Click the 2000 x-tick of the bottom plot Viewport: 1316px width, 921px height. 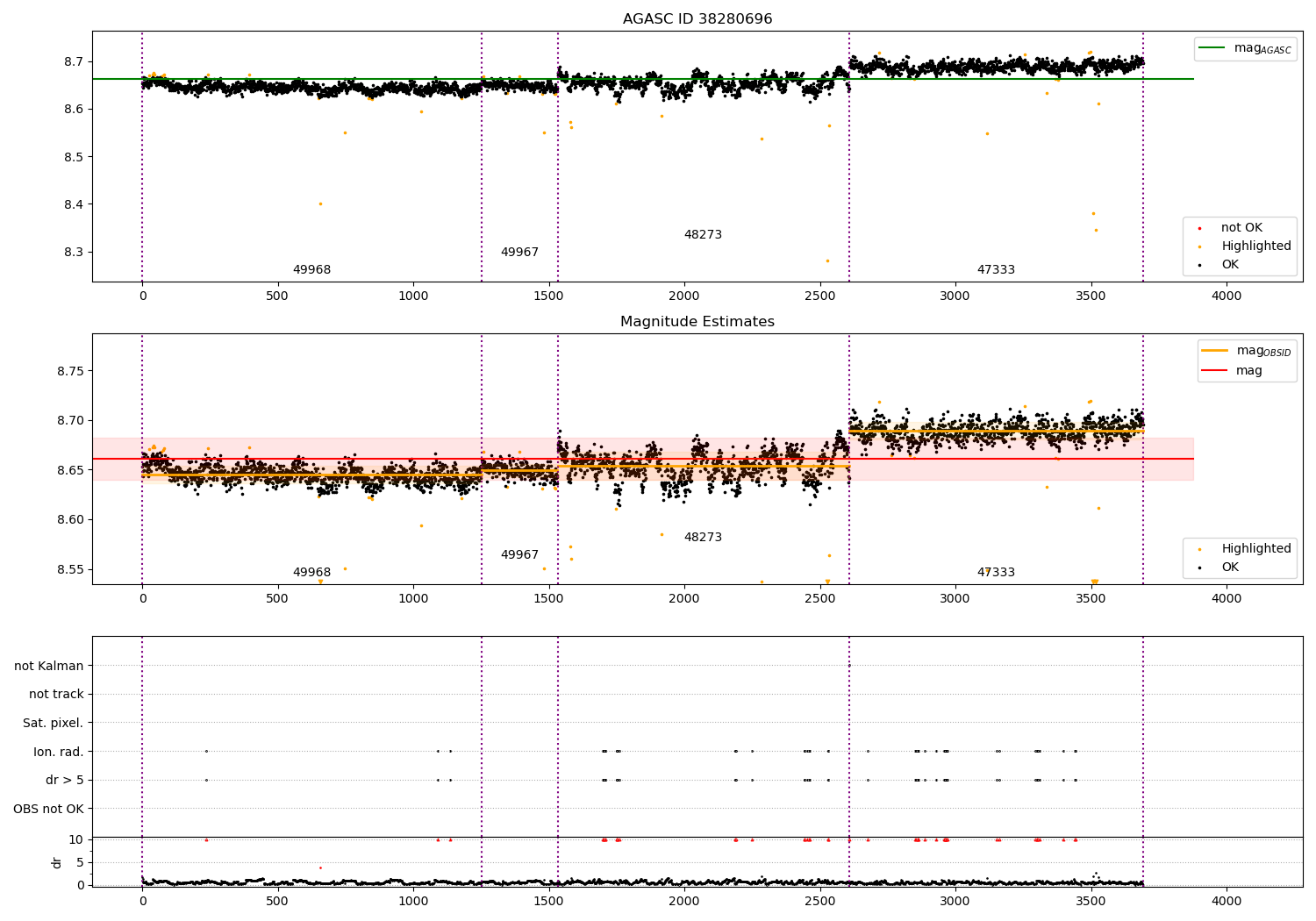pyautogui.click(x=684, y=901)
